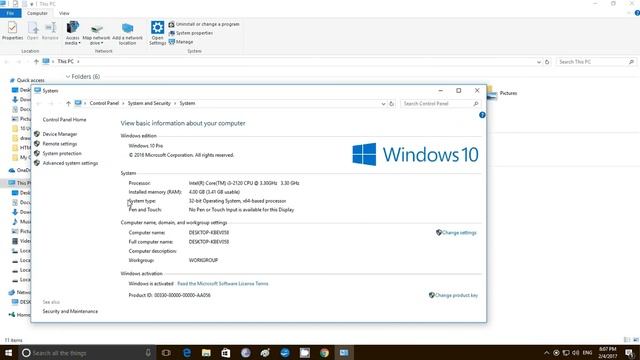Image resolution: width=640 pixels, height=360 pixels.
Task: Click the taskbar clock showing date and time
Action: pos(607,353)
